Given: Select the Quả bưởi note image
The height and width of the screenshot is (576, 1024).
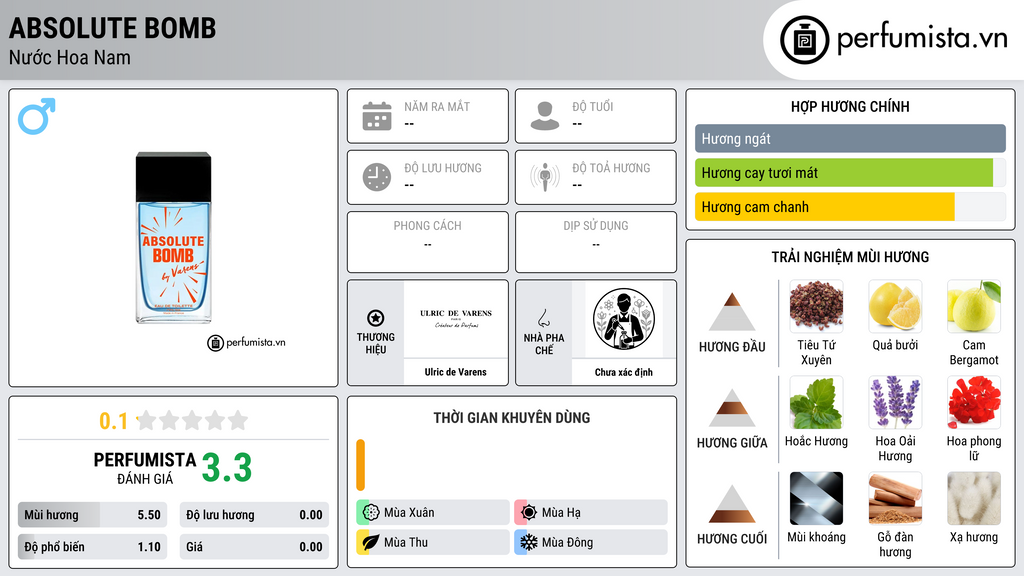Looking at the screenshot, I should [895, 306].
